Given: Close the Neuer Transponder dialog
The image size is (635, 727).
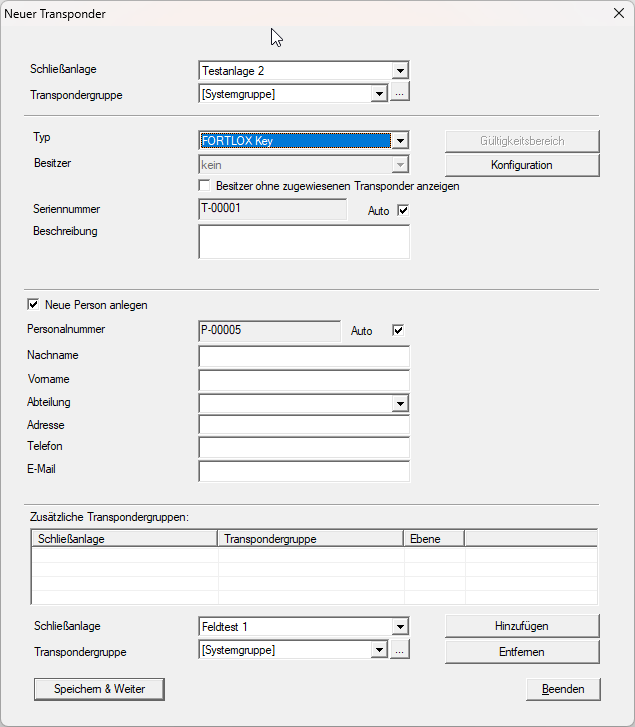Looking at the screenshot, I should tap(616, 13).
